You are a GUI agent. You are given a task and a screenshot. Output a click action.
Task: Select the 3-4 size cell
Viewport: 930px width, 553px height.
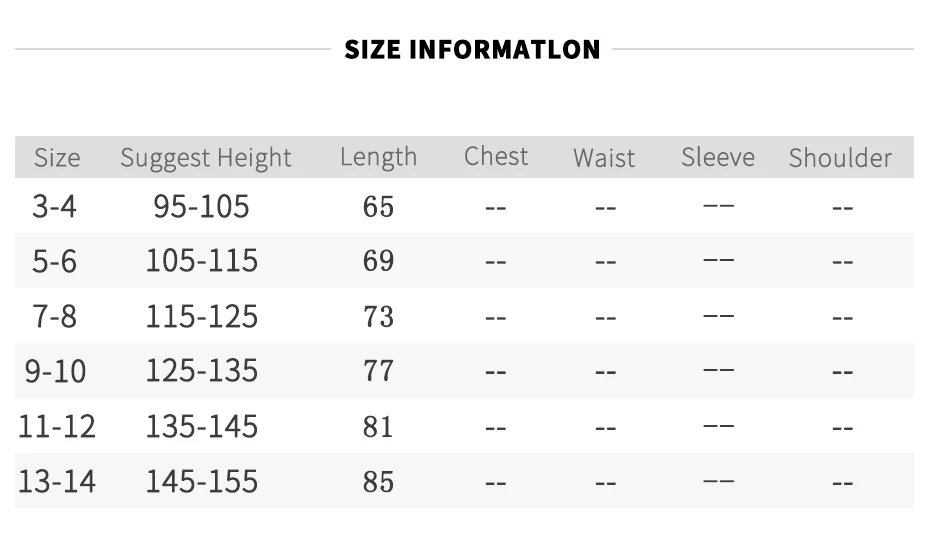point(54,206)
